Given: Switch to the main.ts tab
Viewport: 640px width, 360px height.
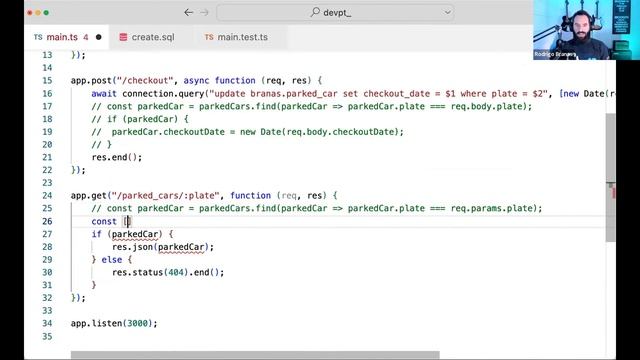Looking at the screenshot, I should [x=67, y=37].
